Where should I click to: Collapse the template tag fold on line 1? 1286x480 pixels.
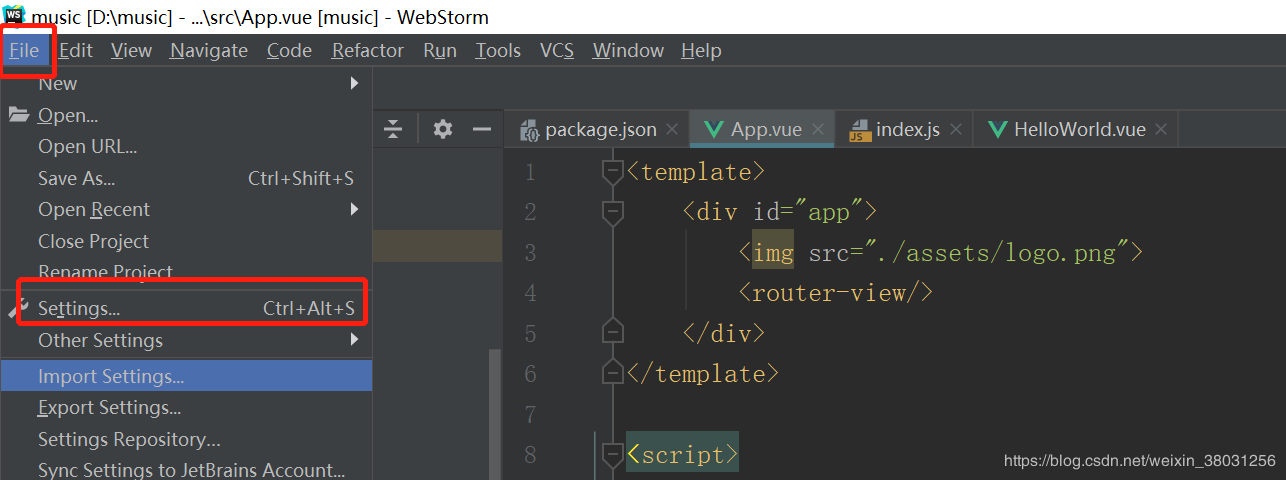point(612,172)
